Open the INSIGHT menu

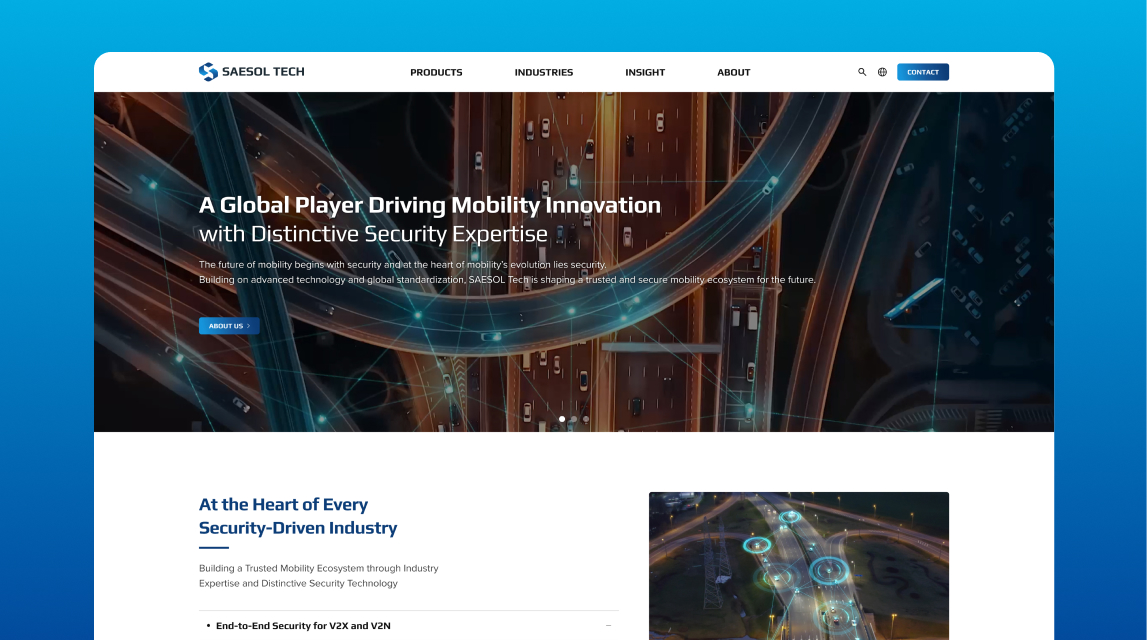click(645, 72)
